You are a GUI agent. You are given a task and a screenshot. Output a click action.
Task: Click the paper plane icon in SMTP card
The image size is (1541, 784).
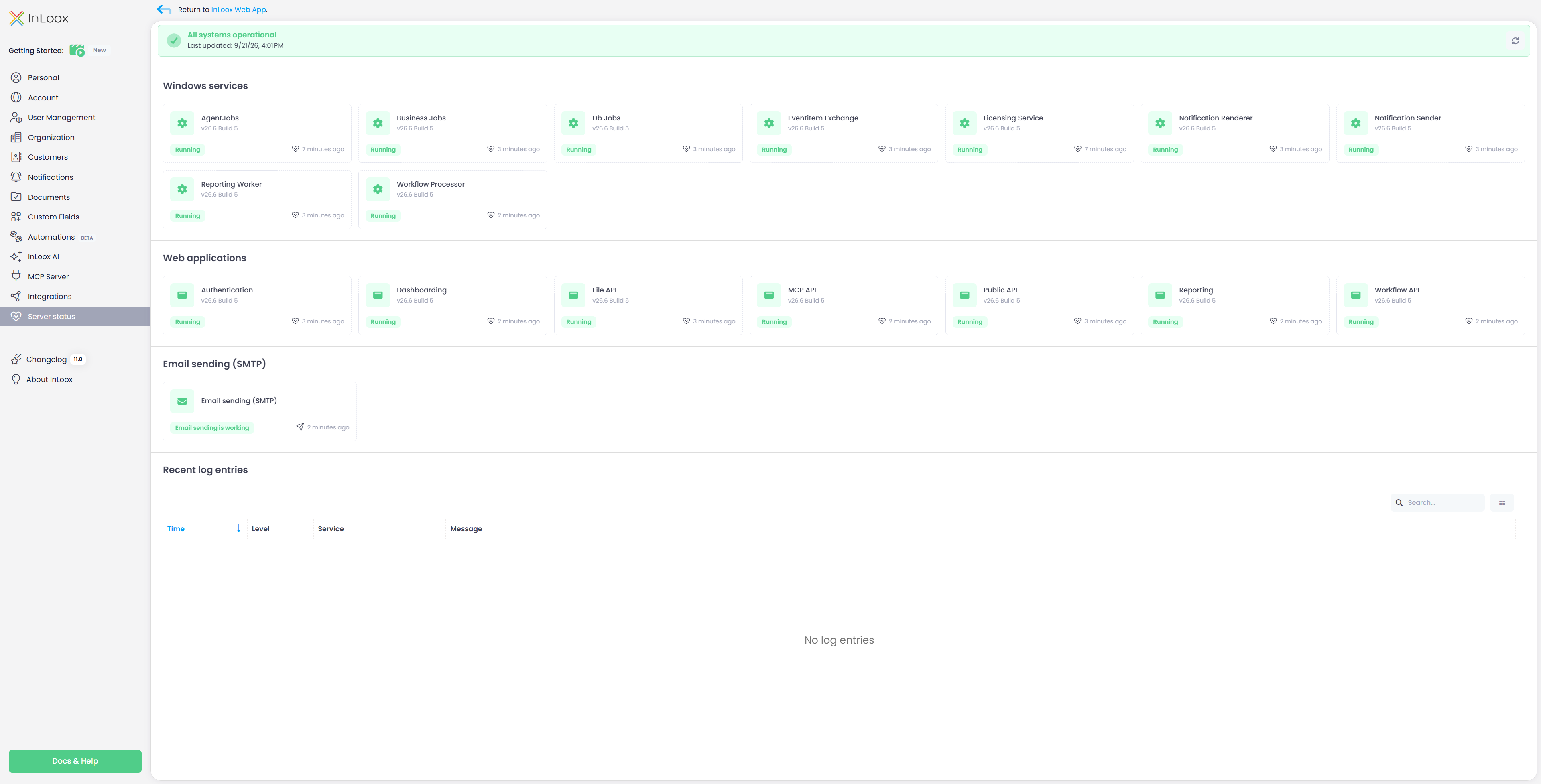tap(300, 427)
